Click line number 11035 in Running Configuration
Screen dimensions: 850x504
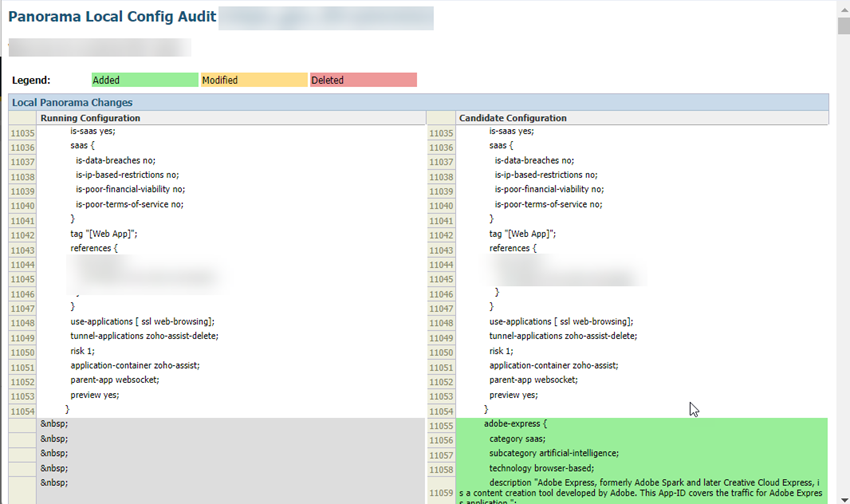tap(22, 132)
